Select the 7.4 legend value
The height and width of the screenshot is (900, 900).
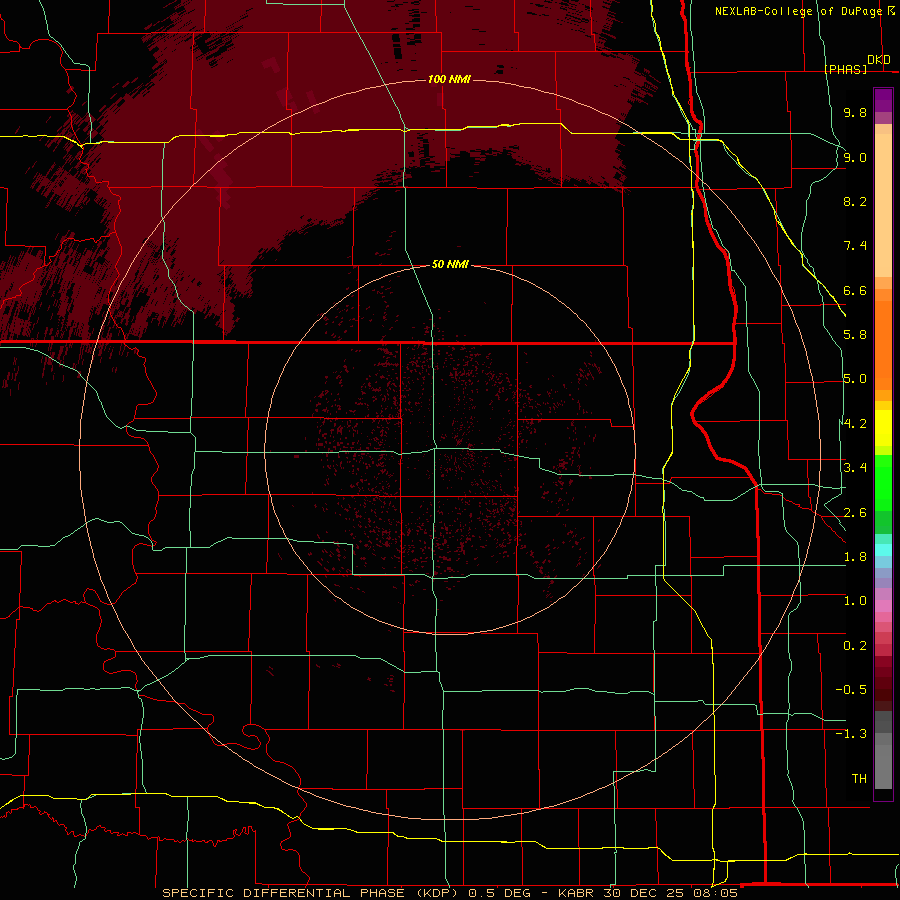pos(855,246)
